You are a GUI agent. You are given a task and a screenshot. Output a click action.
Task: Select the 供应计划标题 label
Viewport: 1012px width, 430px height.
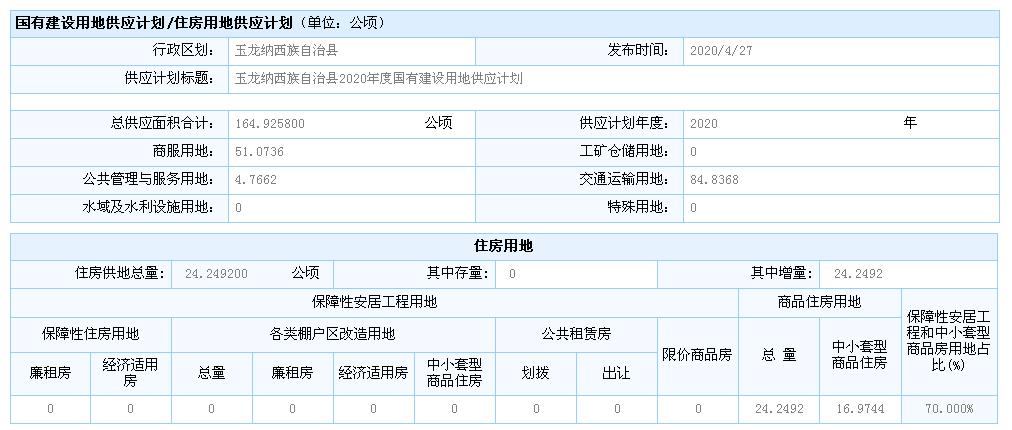(168, 79)
